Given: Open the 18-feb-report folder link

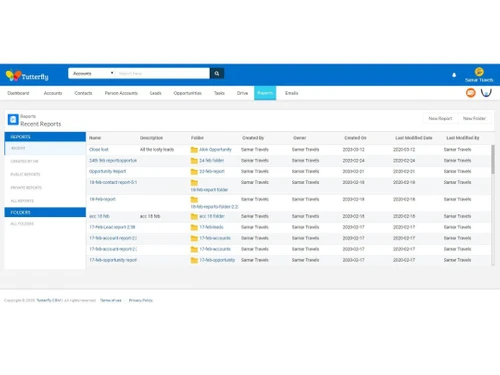Looking at the screenshot, I should (x=209, y=190).
